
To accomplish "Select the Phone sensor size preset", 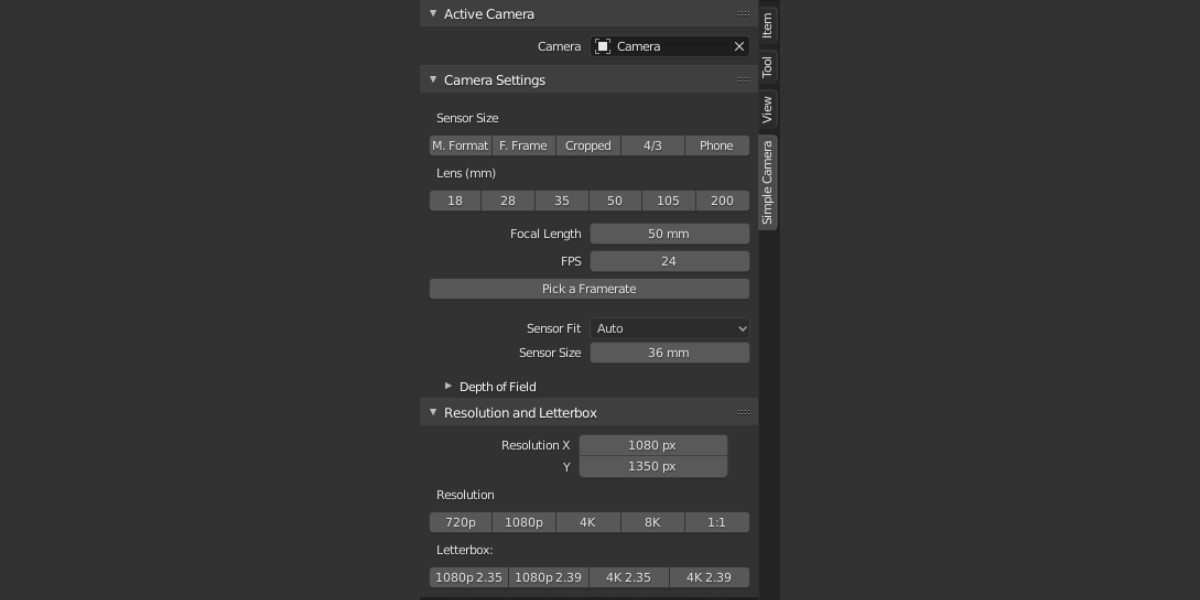I will 716,145.
